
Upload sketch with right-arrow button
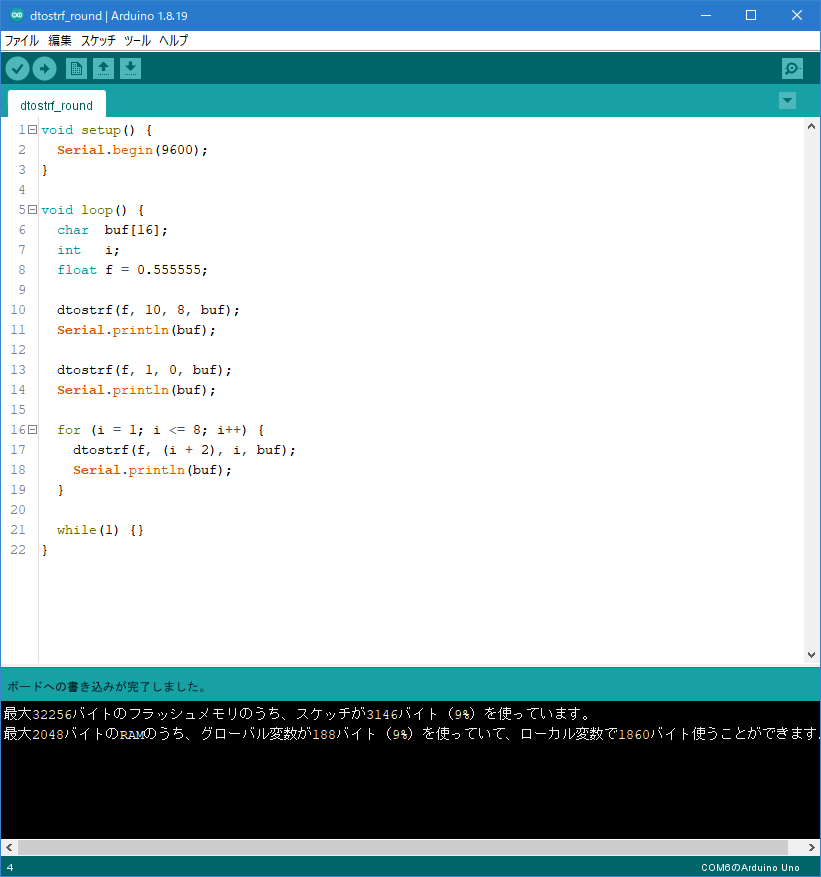45,69
